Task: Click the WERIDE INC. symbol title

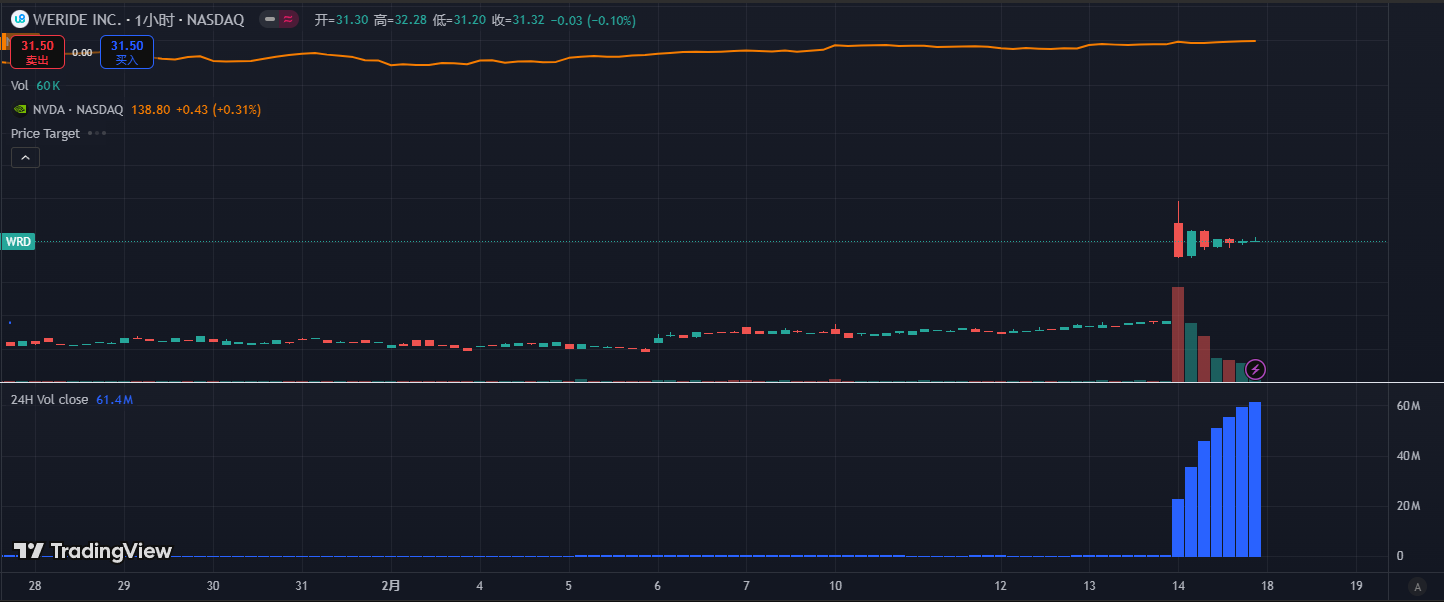Action: 79,20
